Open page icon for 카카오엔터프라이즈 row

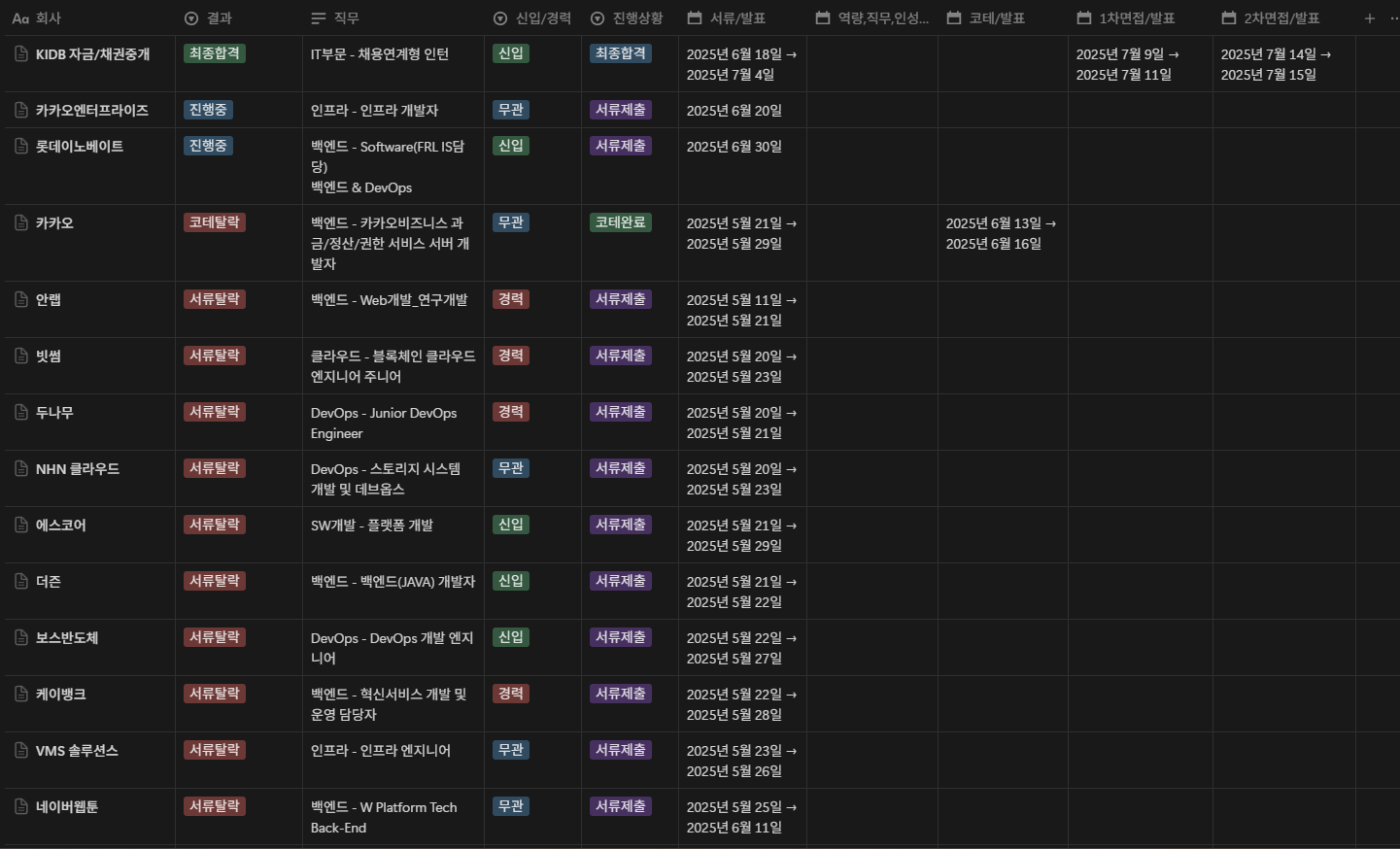[x=21, y=111]
